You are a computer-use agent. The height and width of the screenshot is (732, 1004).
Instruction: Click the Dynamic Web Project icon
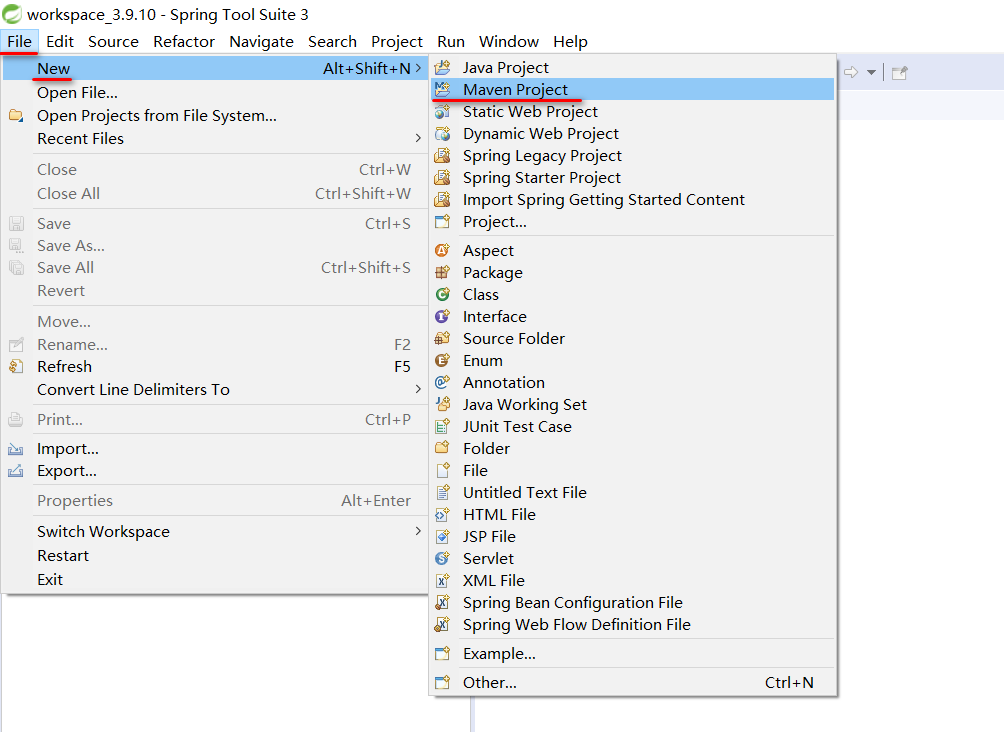click(442, 133)
